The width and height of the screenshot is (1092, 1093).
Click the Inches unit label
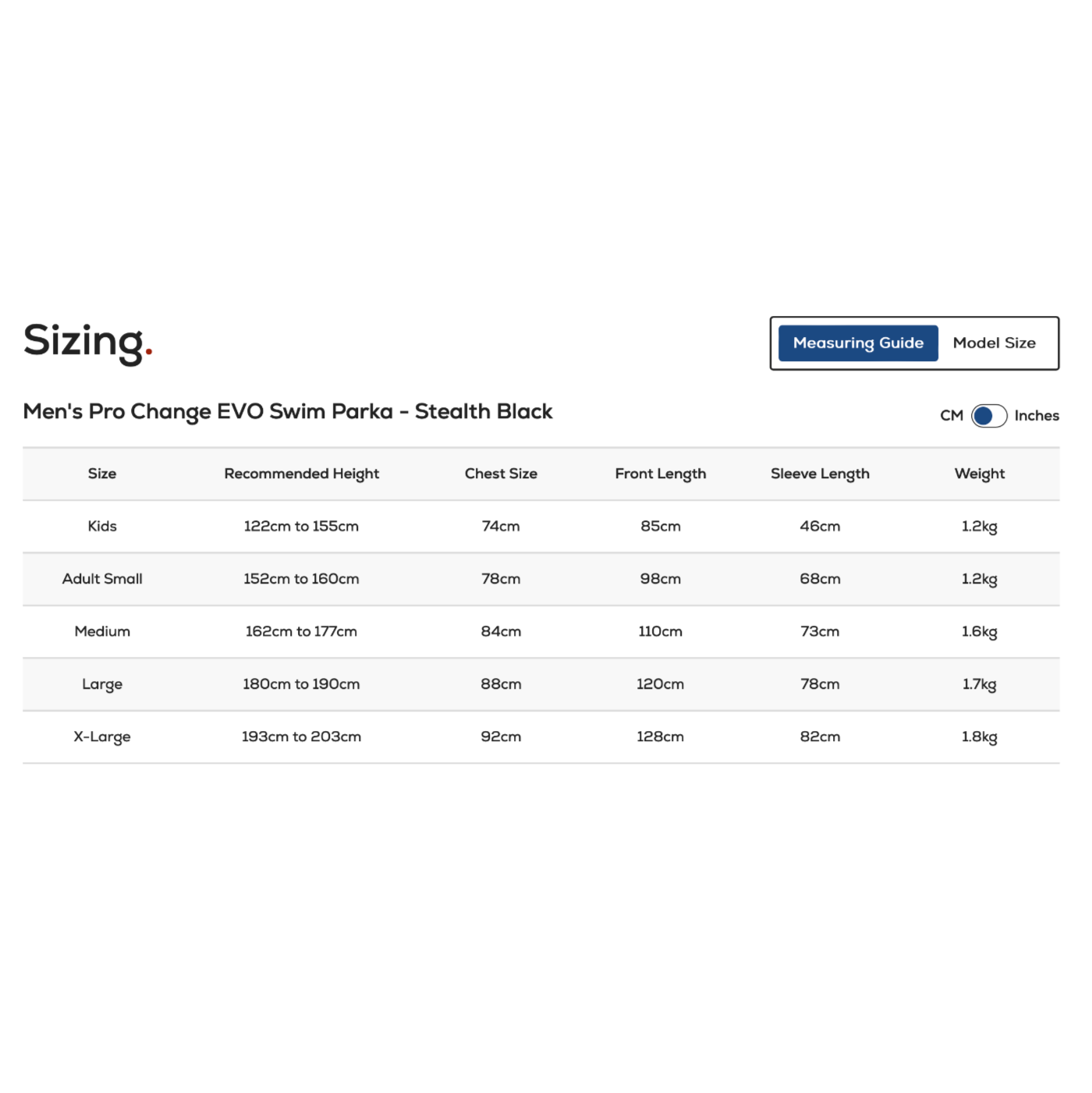pyautogui.click(x=1036, y=416)
